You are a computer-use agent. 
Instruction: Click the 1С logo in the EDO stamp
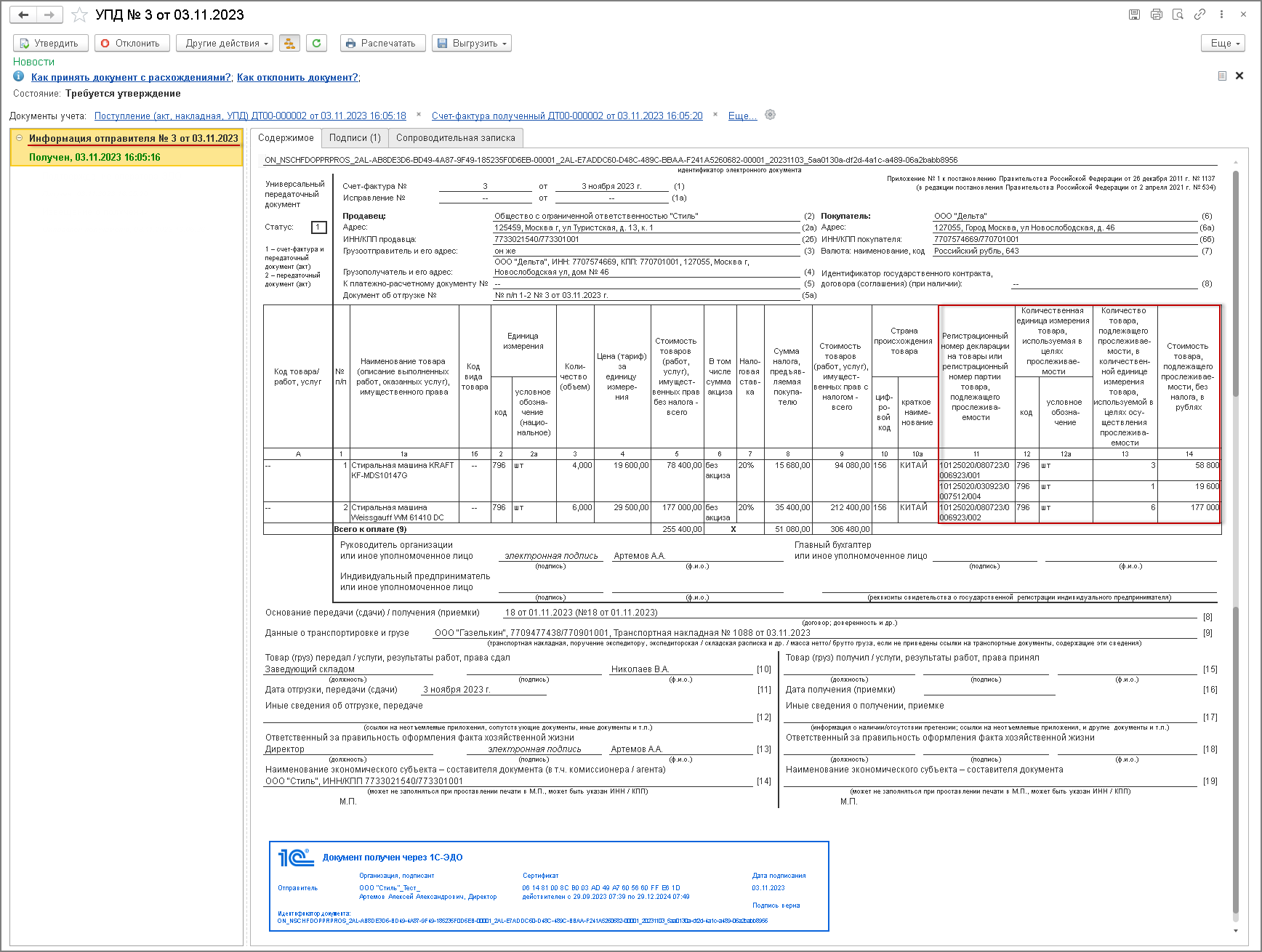click(296, 858)
